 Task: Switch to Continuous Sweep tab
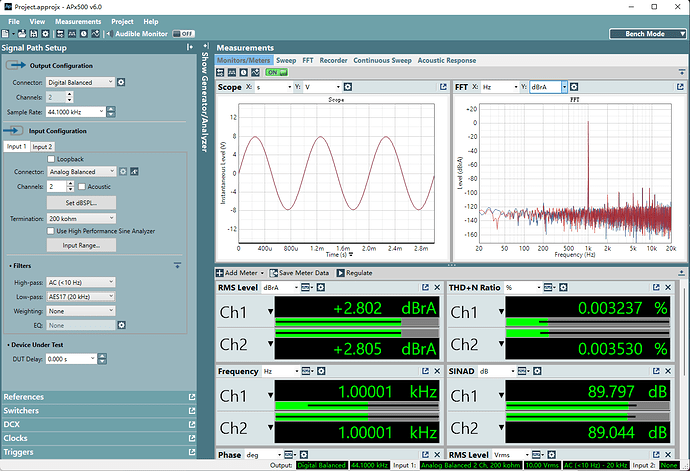click(382, 60)
